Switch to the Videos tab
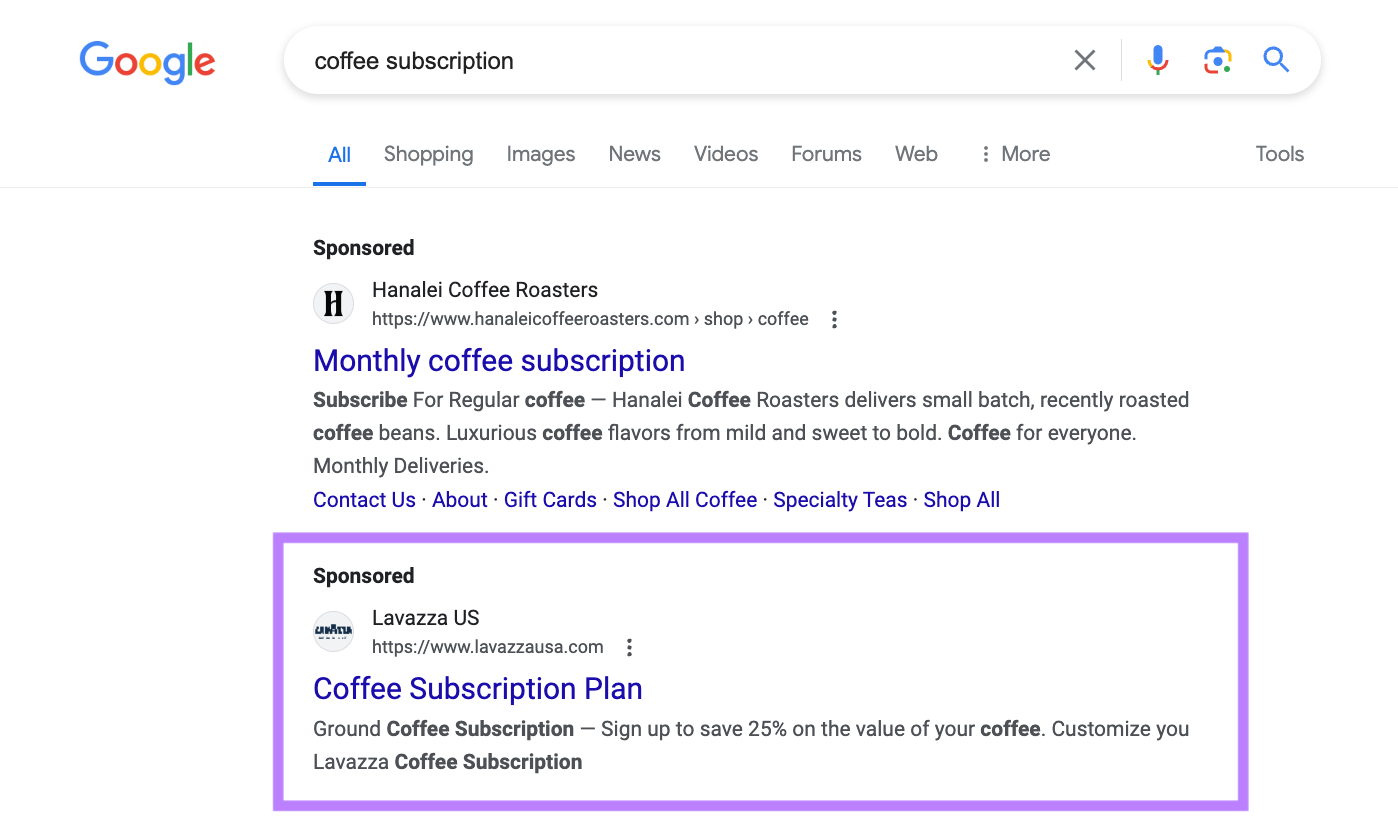Image resolution: width=1398 pixels, height=824 pixels. click(725, 154)
